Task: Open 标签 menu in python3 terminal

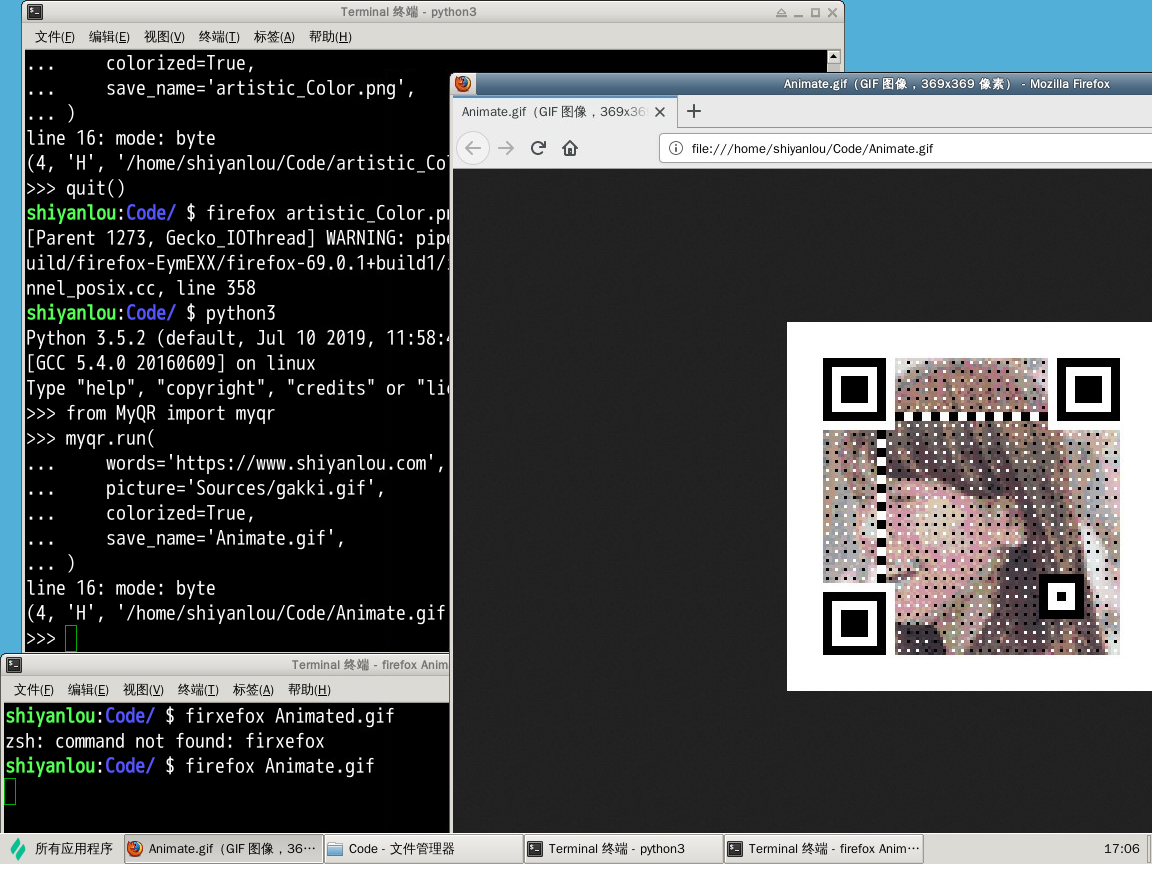Action: [x=274, y=37]
